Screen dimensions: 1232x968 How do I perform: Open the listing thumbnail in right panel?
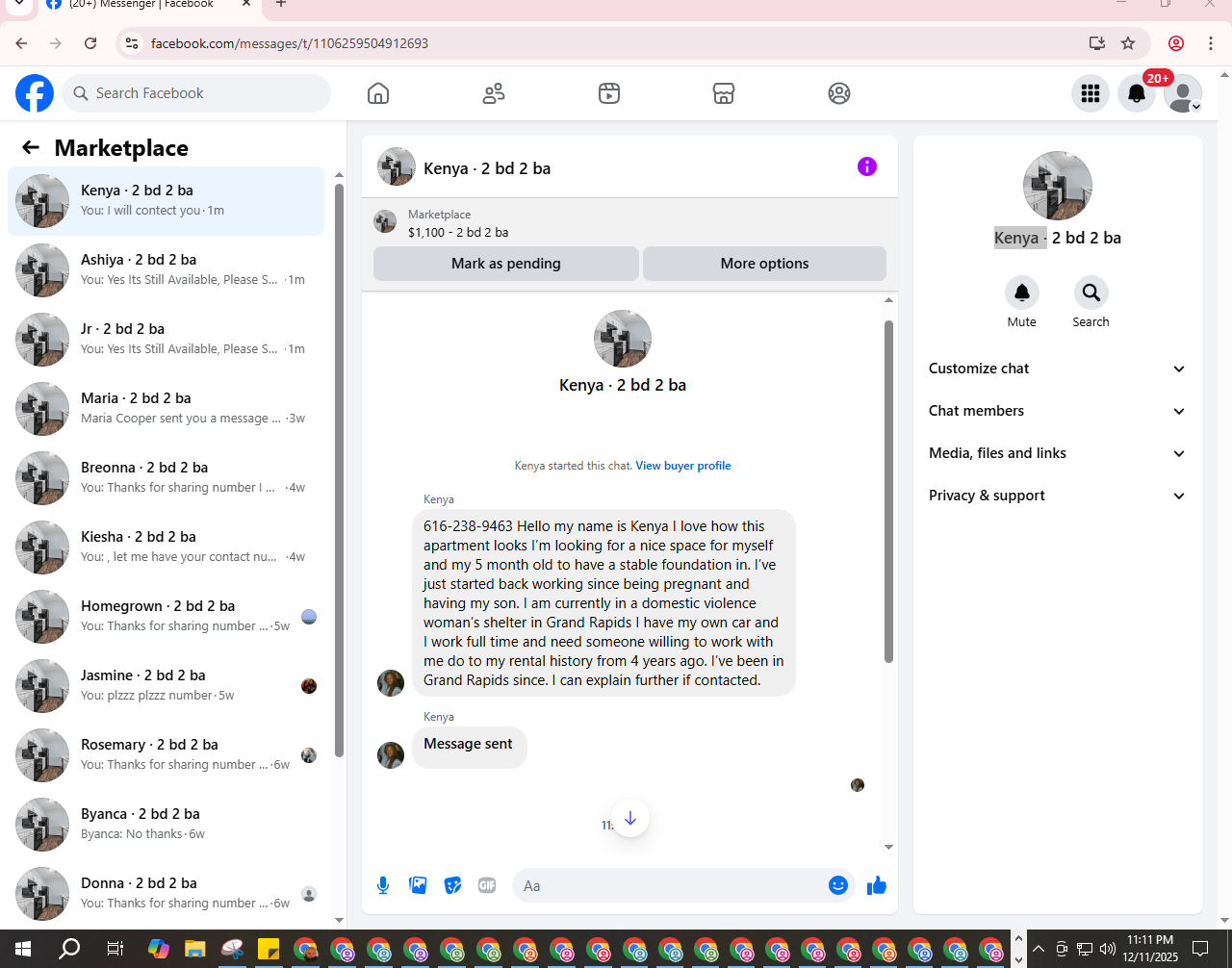pyautogui.click(x=1058, y=186)
